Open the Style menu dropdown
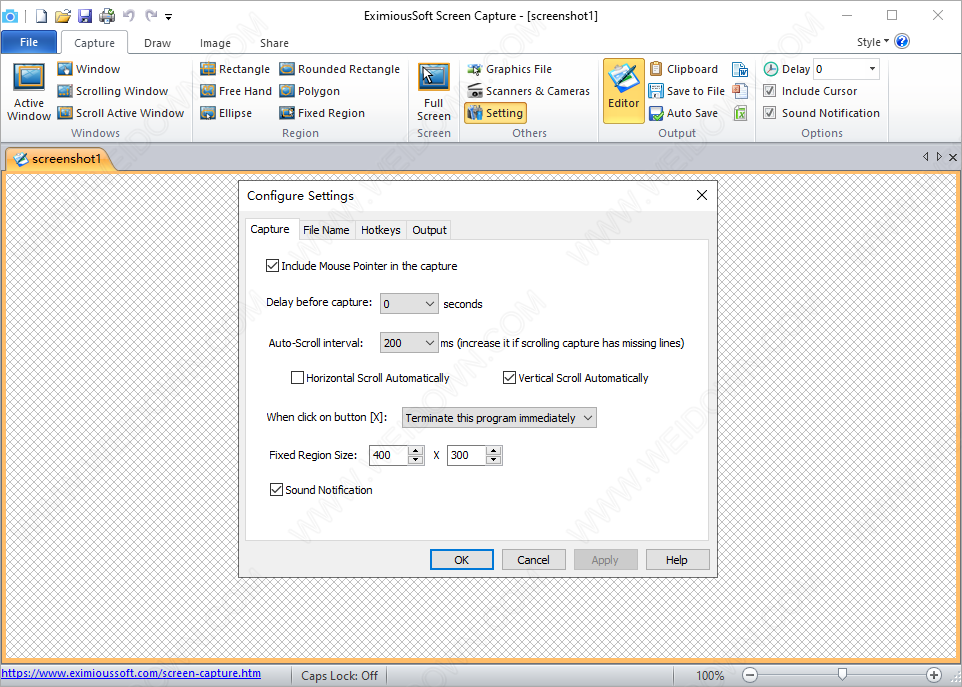Viewport: 962px width, 687px height. point(873,42)
